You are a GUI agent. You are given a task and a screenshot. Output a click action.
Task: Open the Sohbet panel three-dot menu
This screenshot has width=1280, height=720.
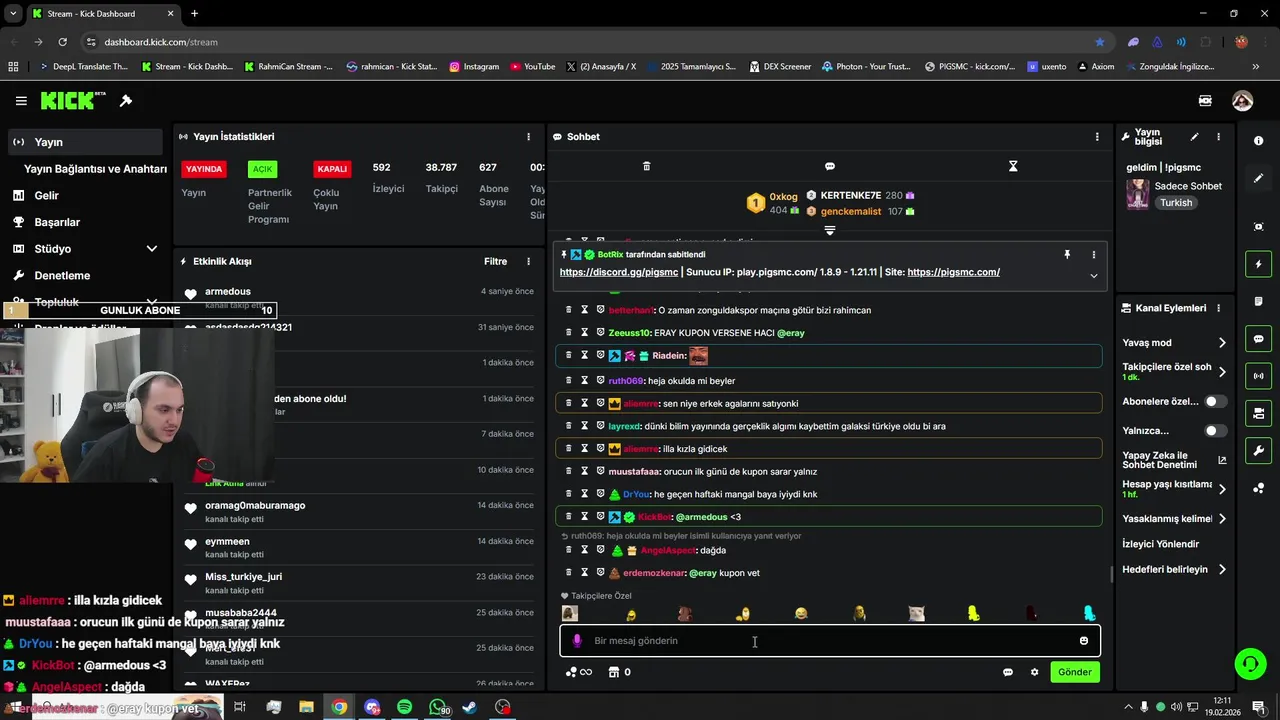(1097, 137)
